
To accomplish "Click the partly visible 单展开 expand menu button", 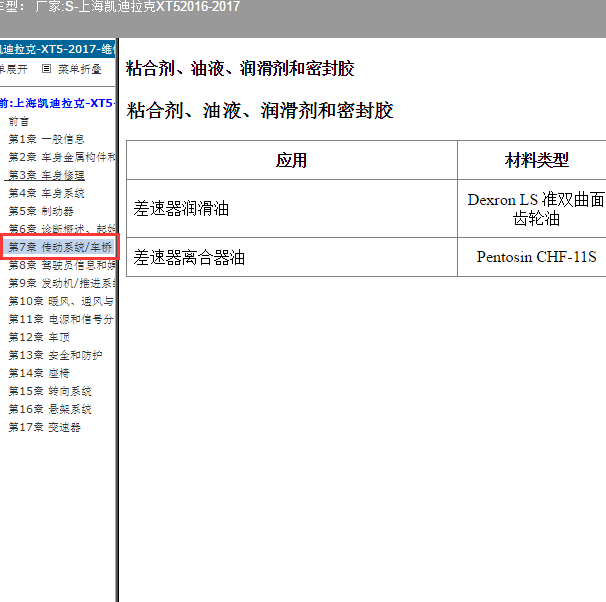I will coord(14,69).
